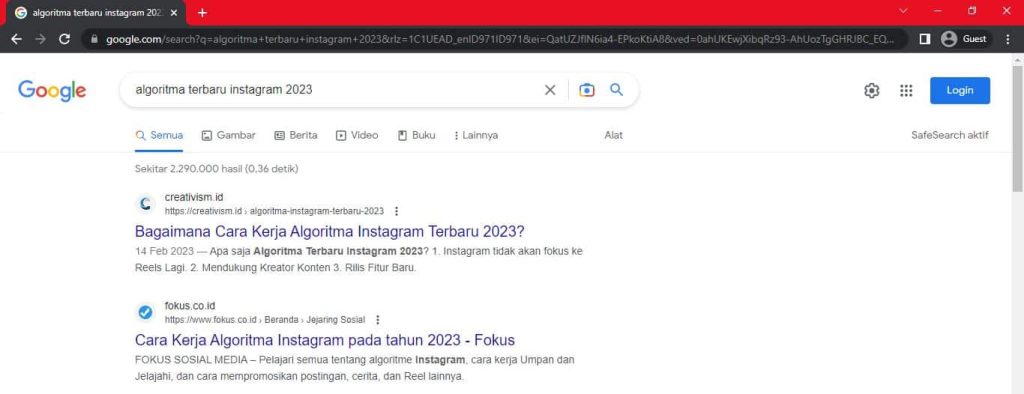Open a new browser tab
The image size is (1024, 394).
[x=202, y=12]
